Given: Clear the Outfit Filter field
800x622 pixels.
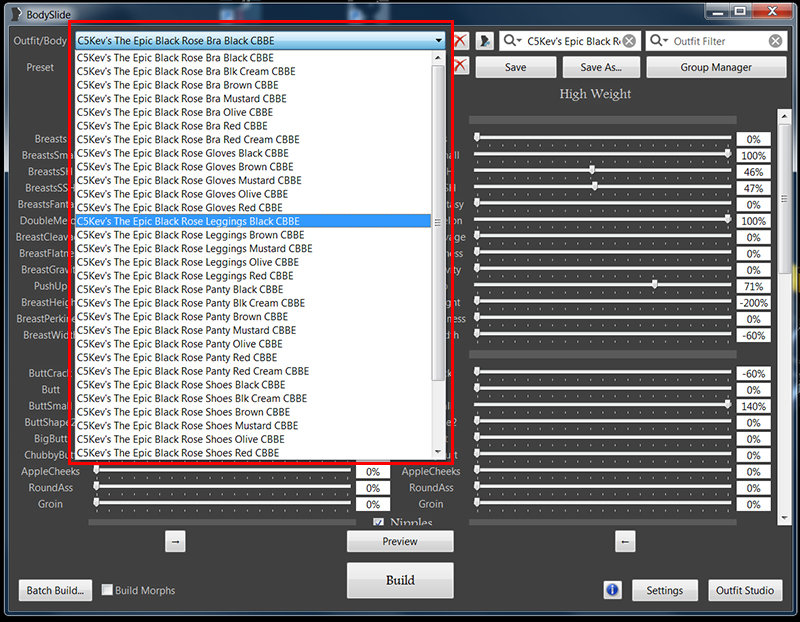Looking at the screenshot, I should coord(775,41).
